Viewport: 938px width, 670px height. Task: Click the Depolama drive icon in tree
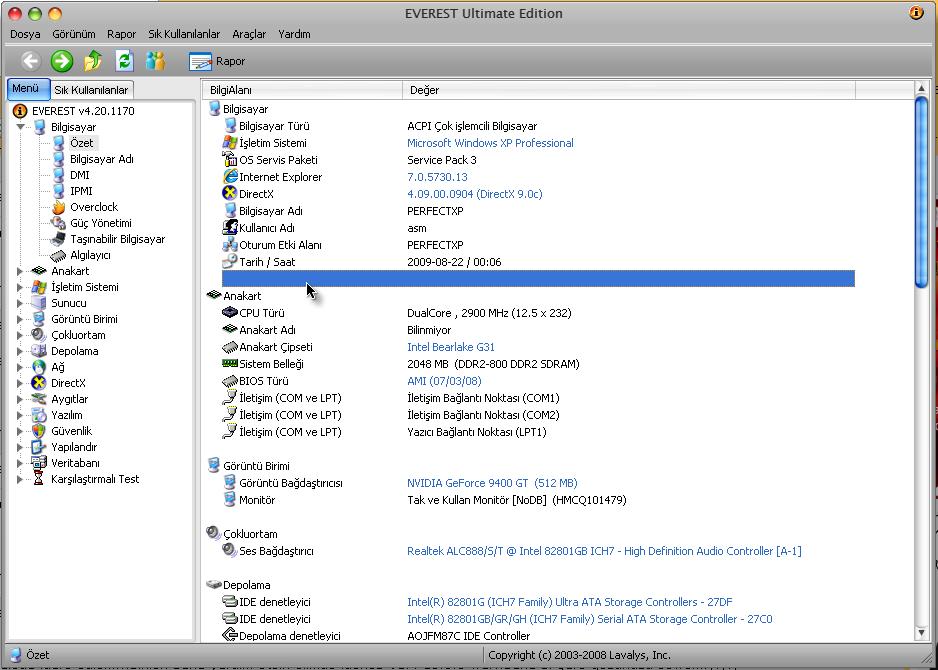coord(39,351)
